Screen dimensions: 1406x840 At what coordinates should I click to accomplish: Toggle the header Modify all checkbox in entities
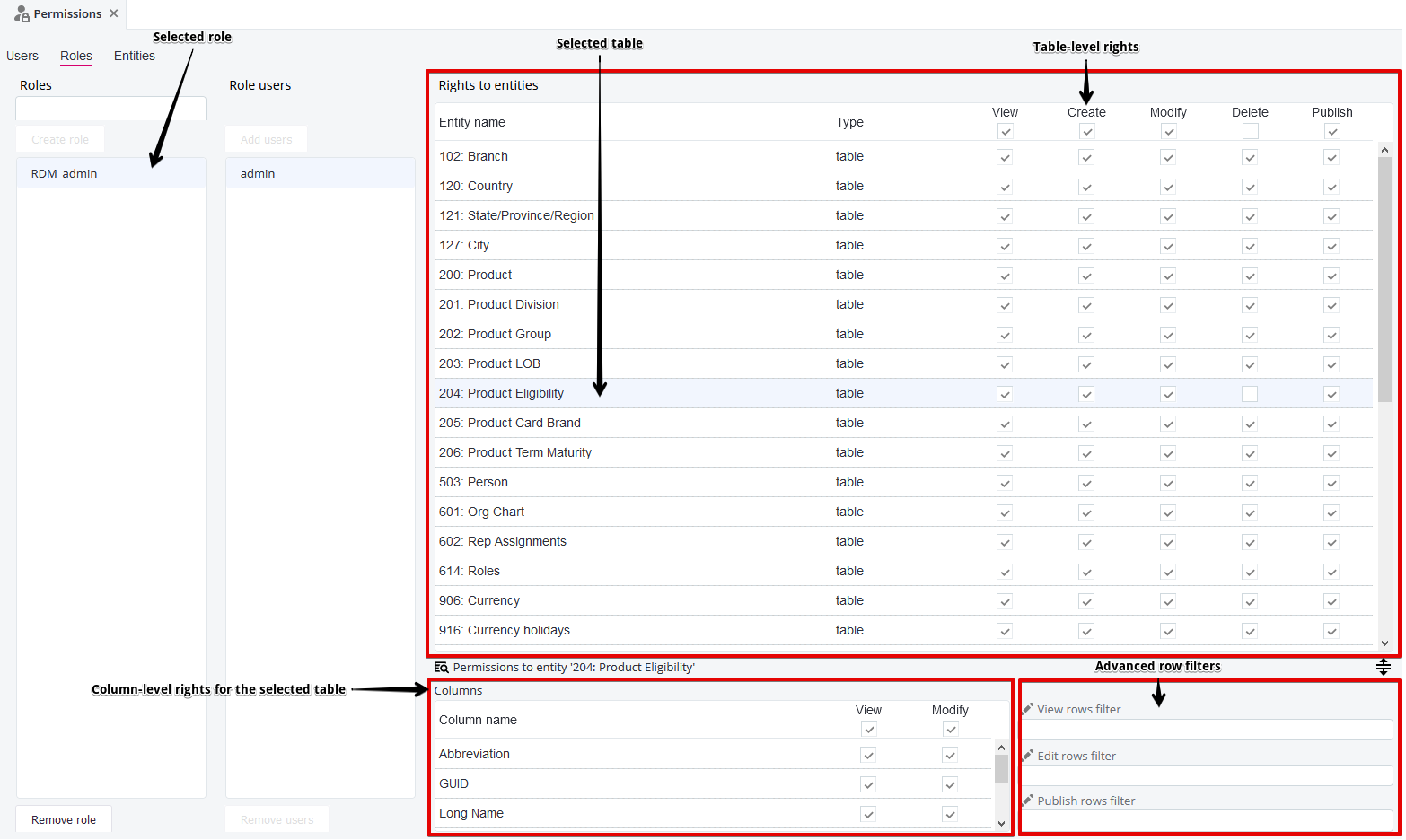click(1169, 132)
